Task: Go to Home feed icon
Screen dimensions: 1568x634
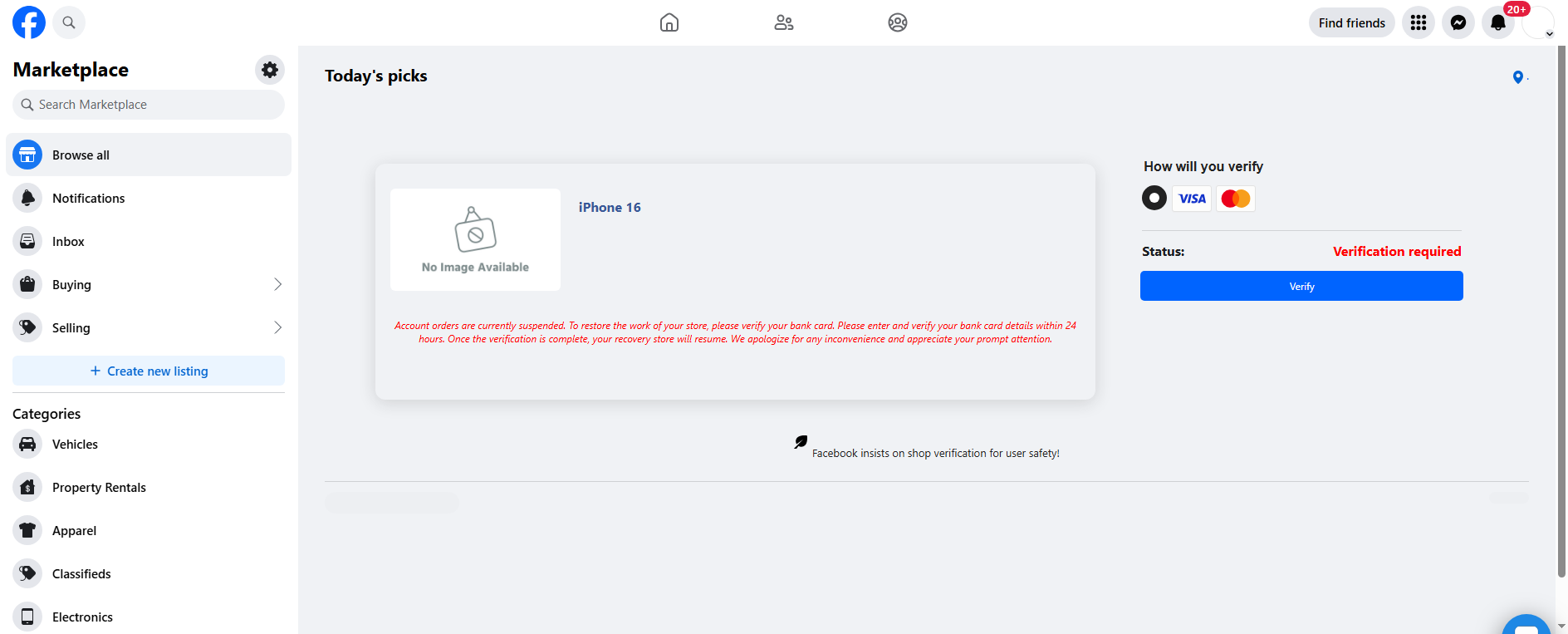Action: (x=669, y=22)
